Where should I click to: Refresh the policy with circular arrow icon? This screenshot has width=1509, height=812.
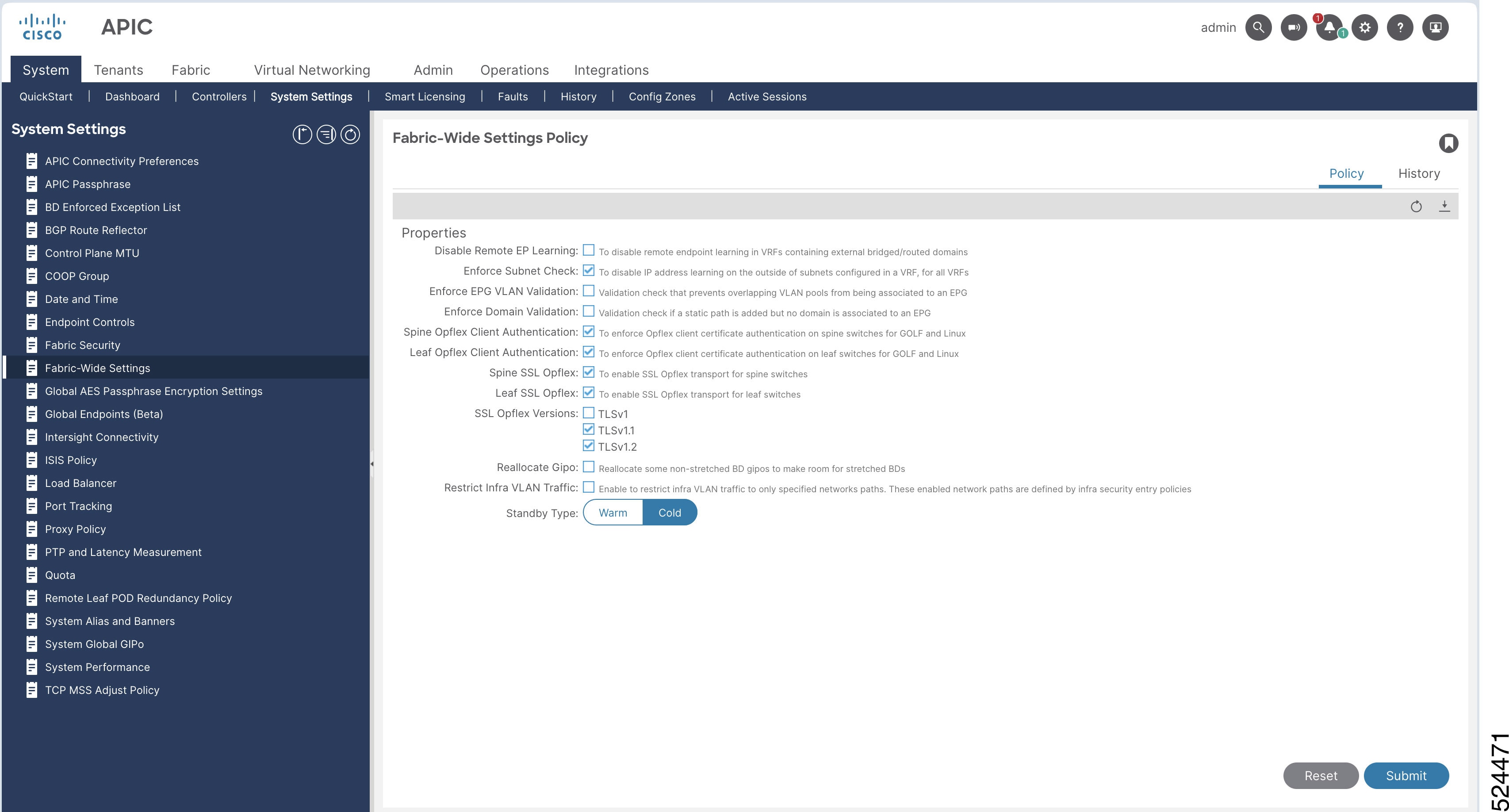(1416, 206)
